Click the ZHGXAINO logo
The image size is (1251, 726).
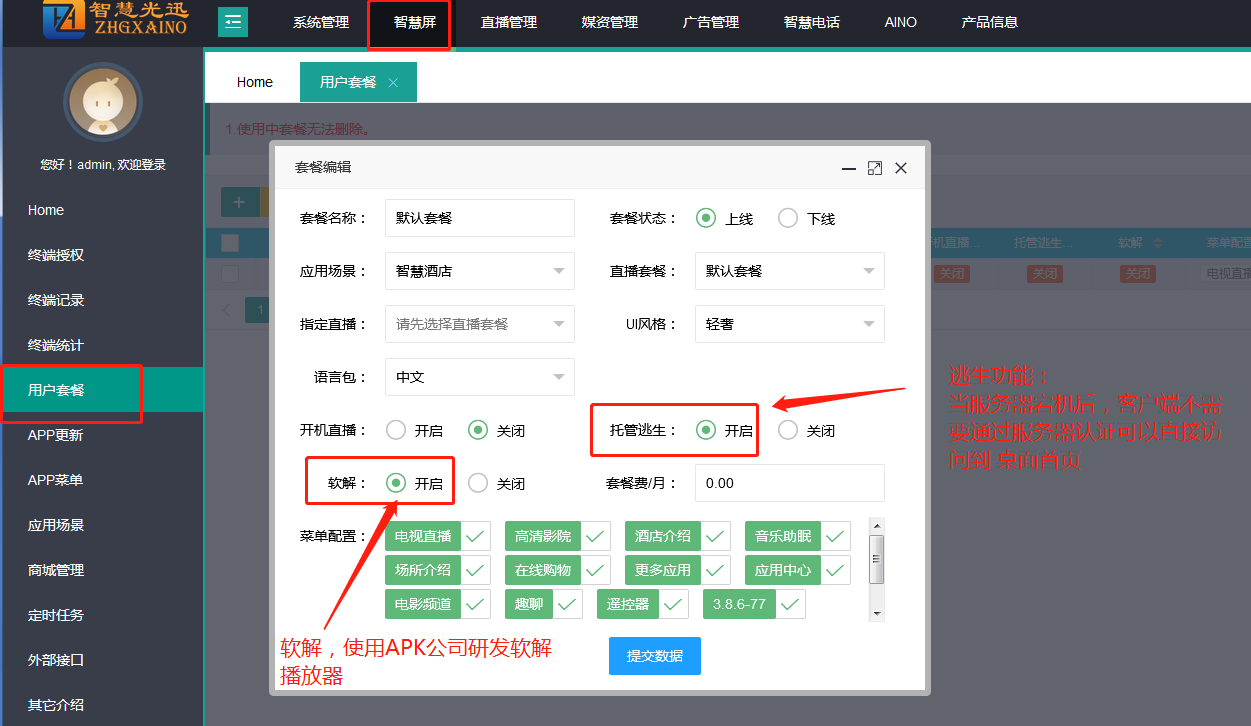pyautogui.click(x=115, y=20)
